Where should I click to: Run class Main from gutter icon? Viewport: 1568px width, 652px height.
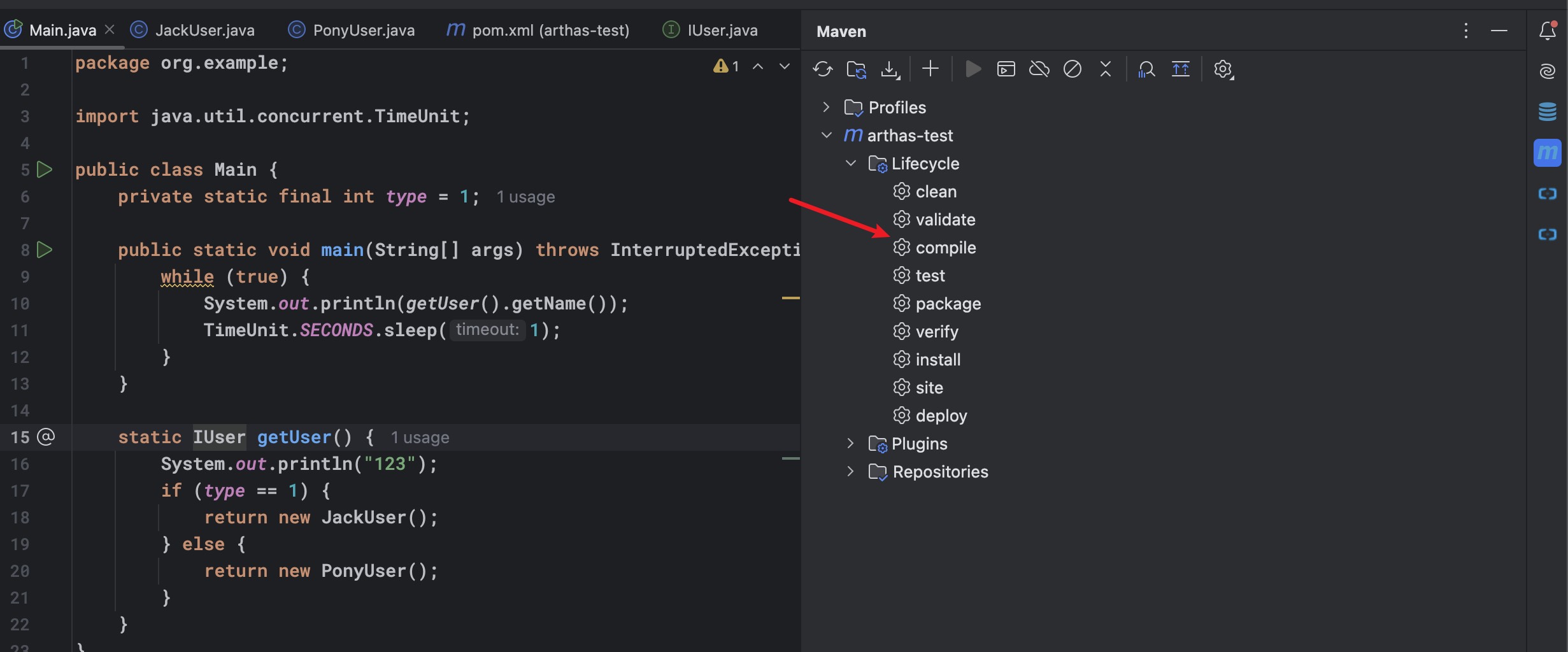point(45,169)
